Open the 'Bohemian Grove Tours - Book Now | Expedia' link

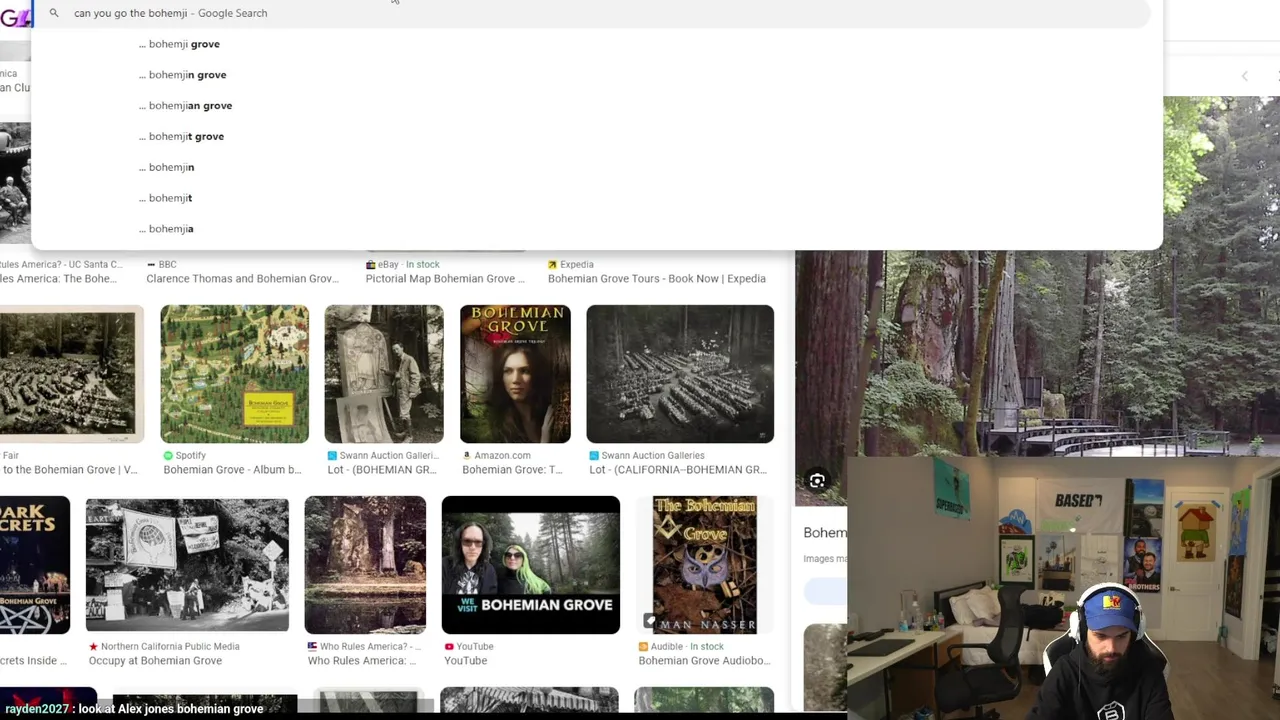[x=657, y=279]
